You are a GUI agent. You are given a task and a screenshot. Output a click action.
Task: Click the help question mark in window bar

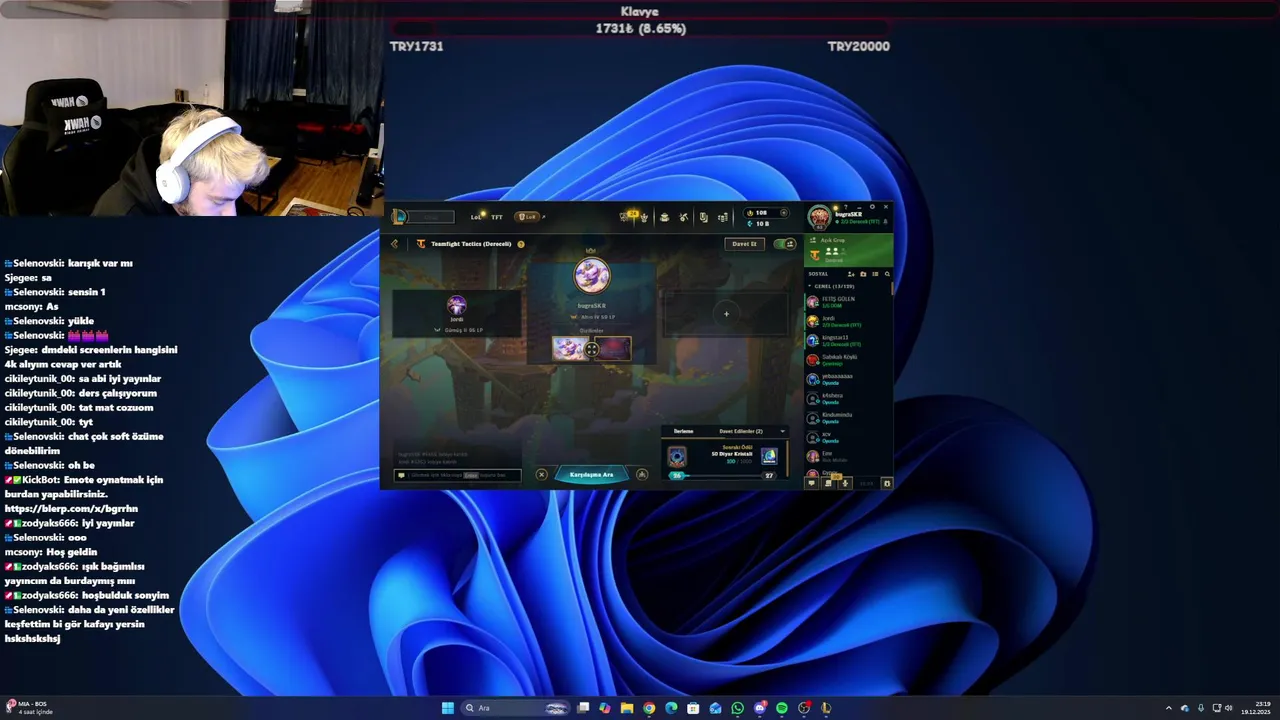[846, 207]
